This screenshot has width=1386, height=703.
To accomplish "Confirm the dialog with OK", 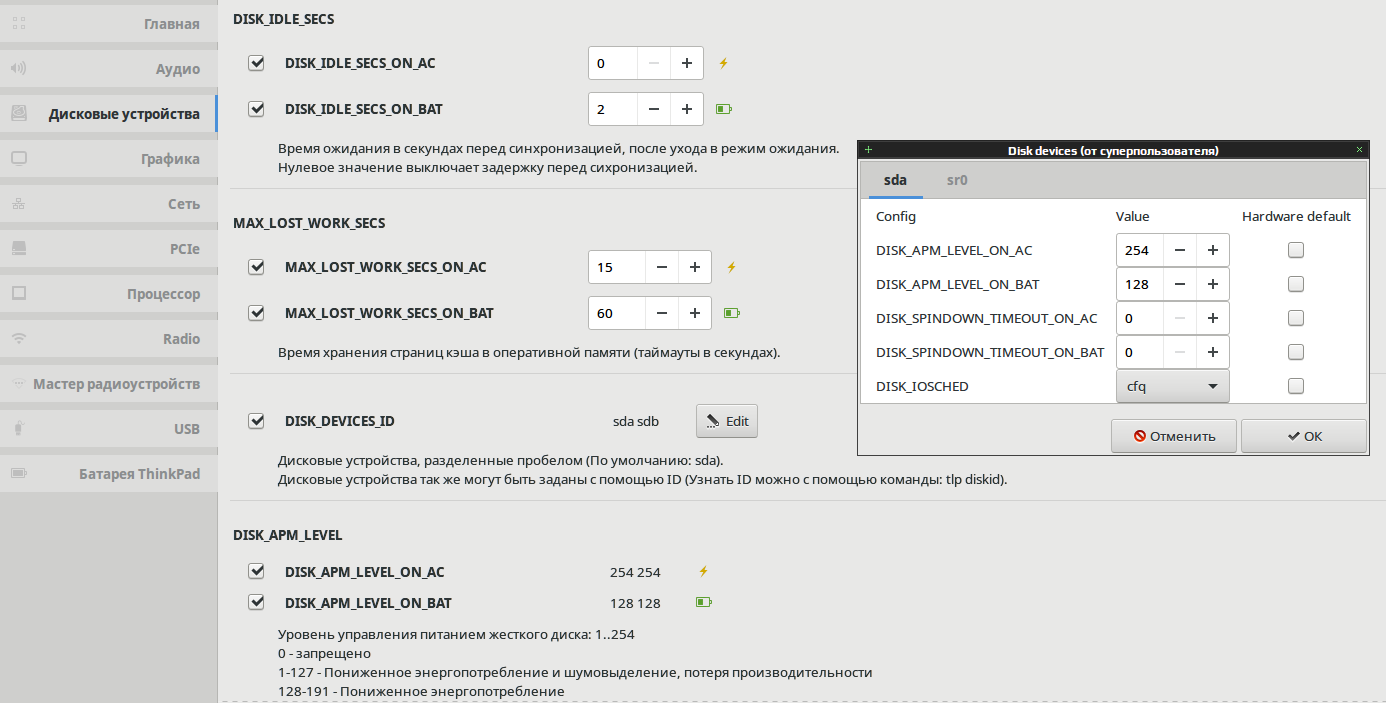I will click(1304, 436).
